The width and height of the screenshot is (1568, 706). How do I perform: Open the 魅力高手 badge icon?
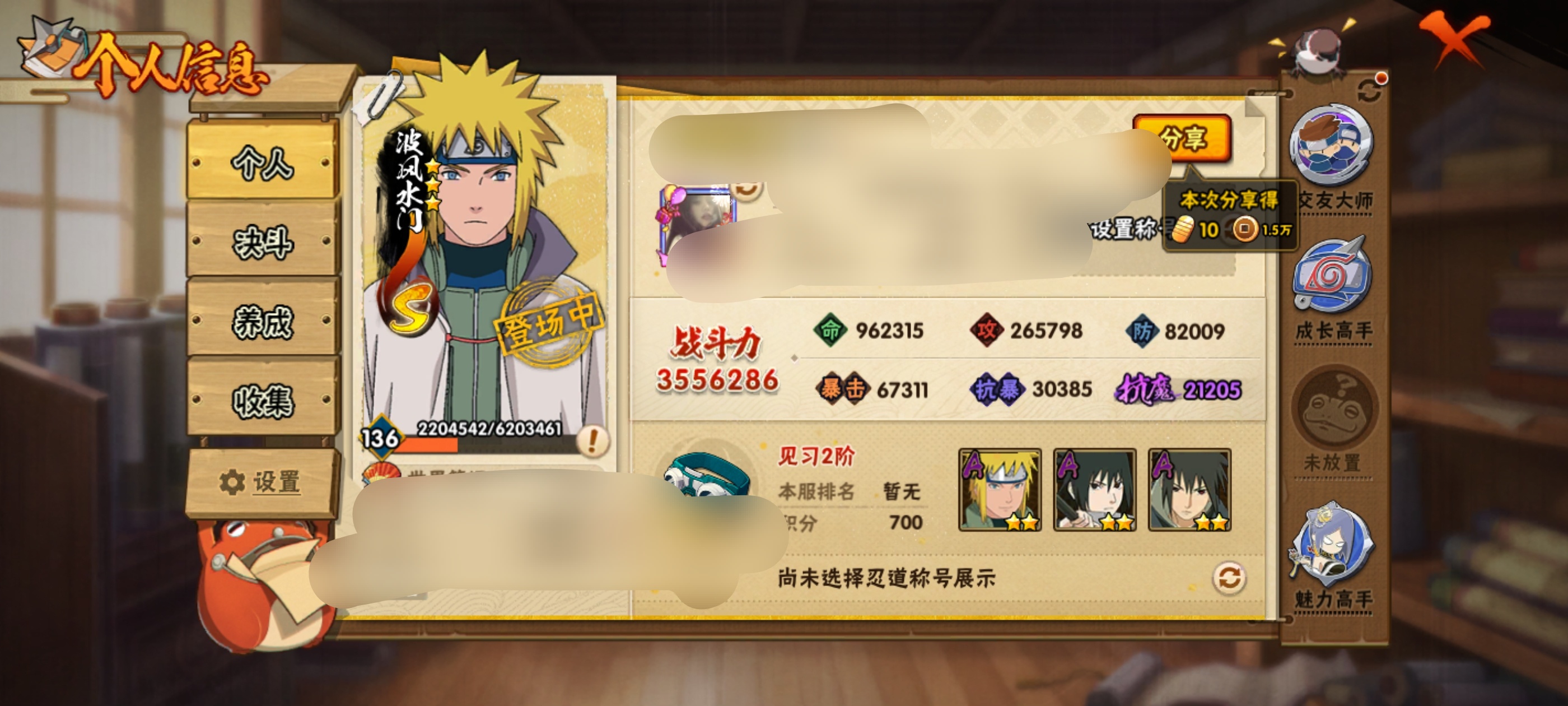1332,543
